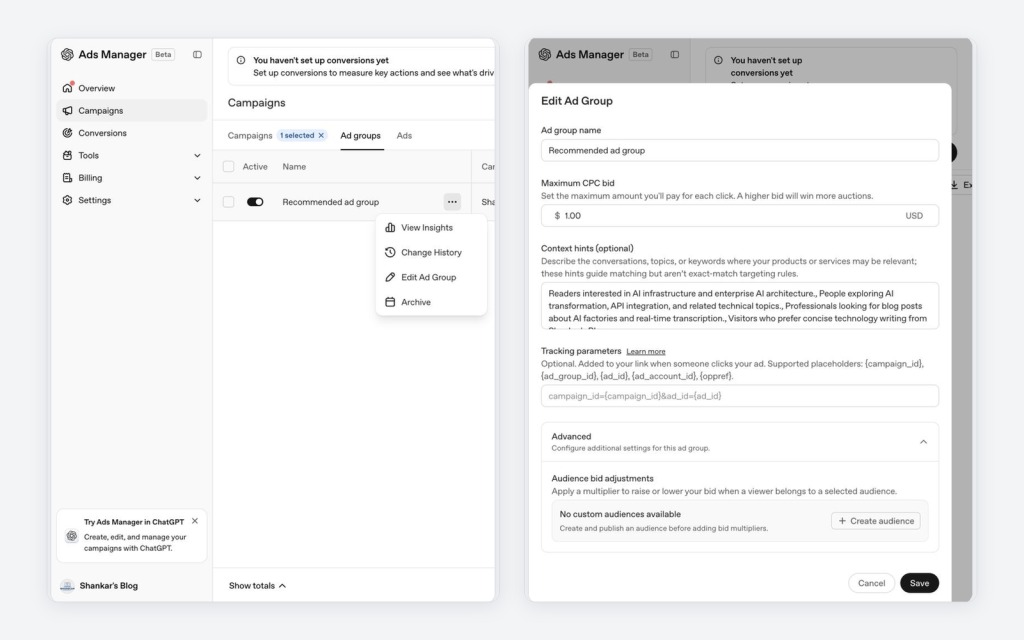Choose Change History from context menu
Image resolution: width=1024 pixels, height=640 pixels.
[431, 252]
